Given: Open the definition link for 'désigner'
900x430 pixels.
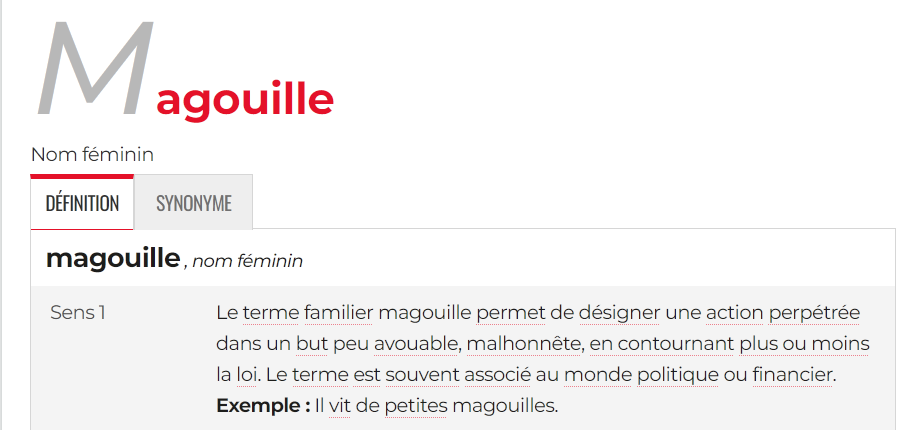Looking at the screenshot, I should pos(619,313).
